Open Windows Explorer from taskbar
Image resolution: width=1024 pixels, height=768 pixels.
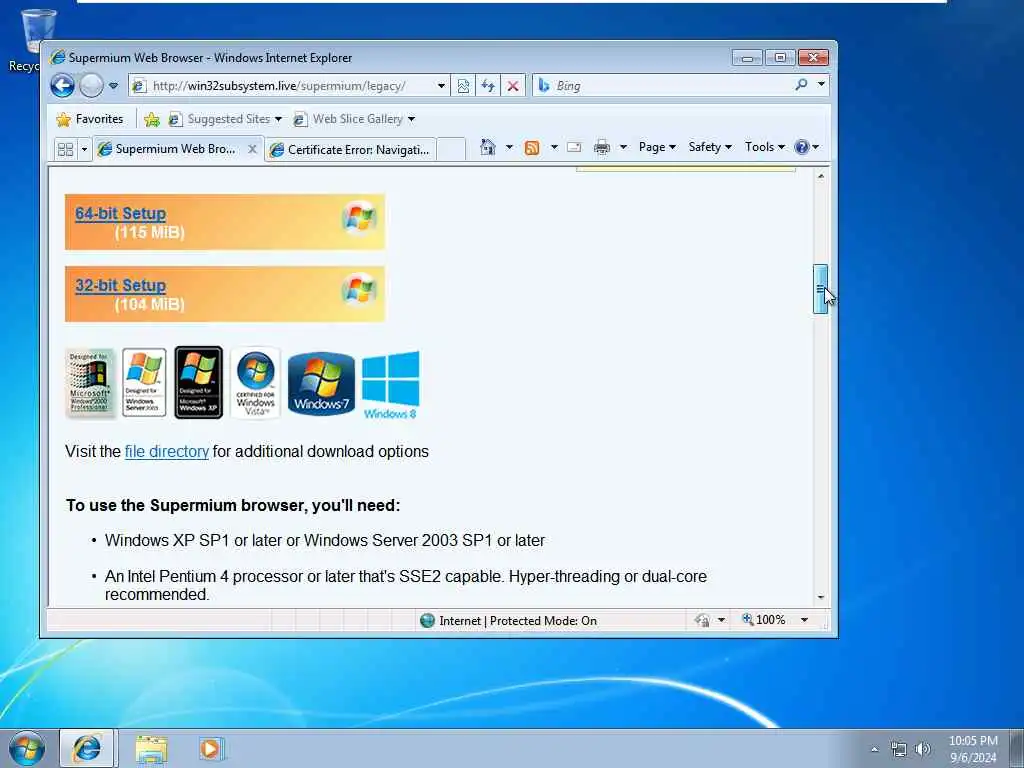pos(152,749)
